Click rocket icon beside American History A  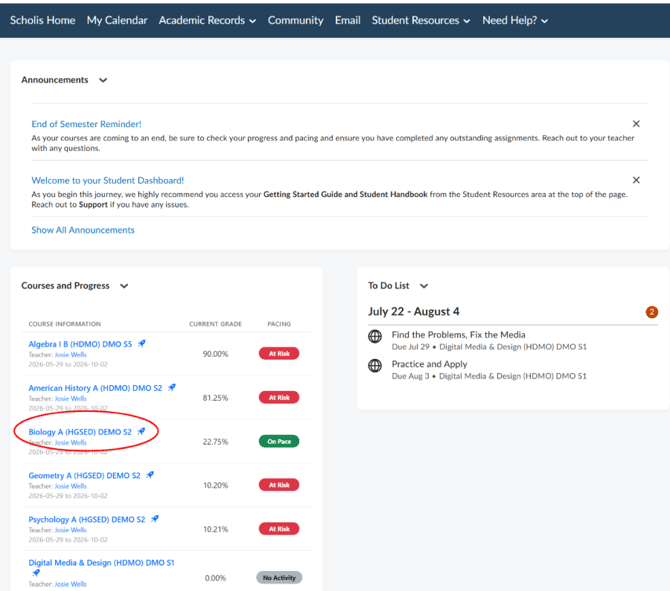[x=171, y=387]
